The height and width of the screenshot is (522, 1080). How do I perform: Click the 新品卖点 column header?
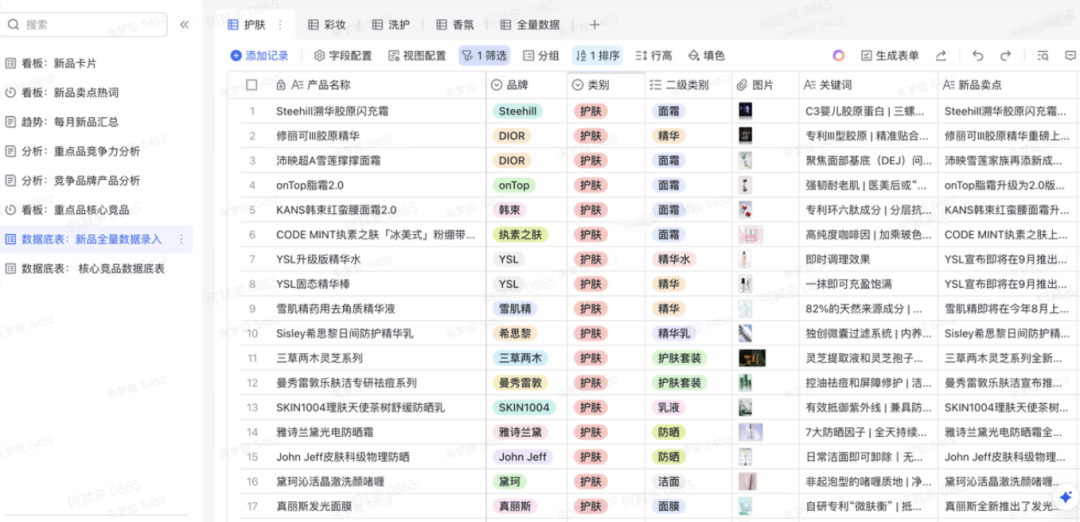pos(1009,85)
